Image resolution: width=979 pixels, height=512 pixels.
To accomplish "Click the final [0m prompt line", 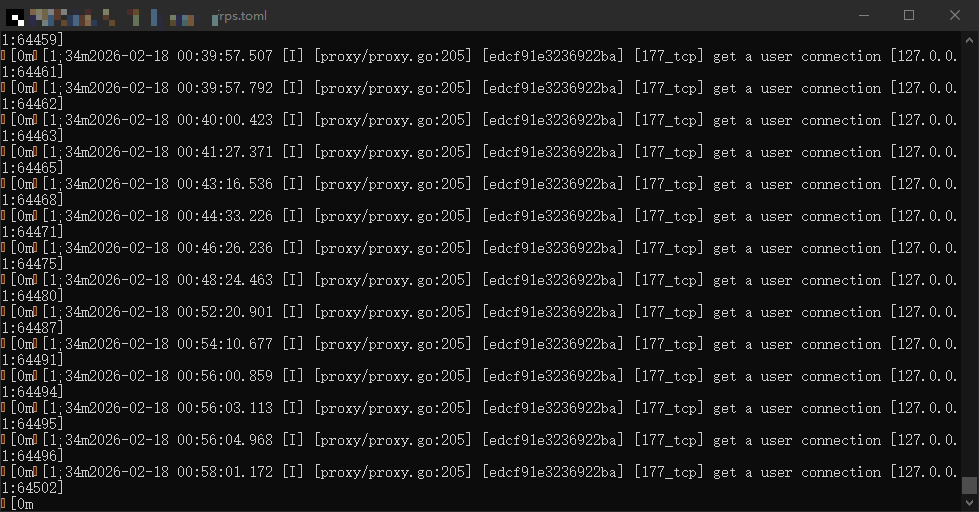I will click(17, 504).
